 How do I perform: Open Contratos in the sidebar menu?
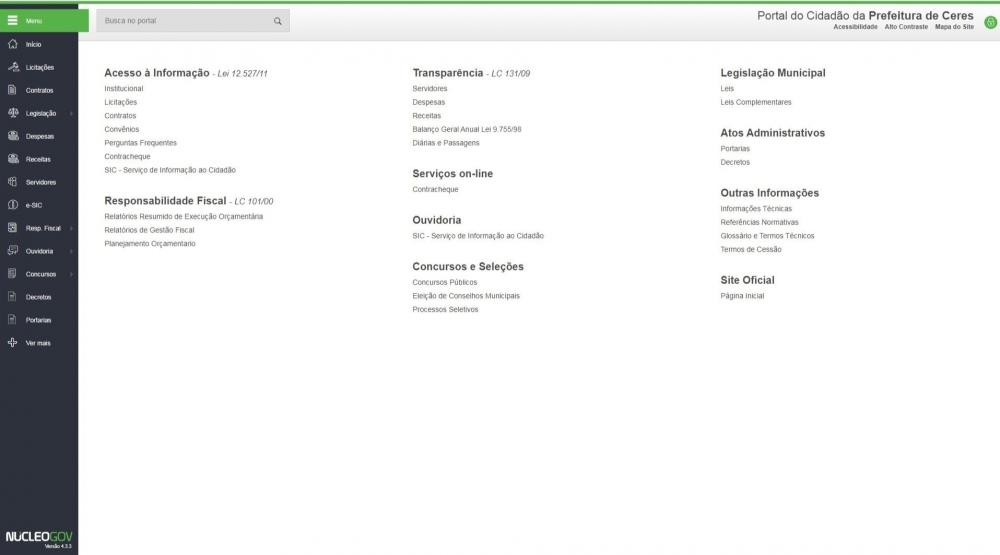pyautogui.click(x=39, y=90)
